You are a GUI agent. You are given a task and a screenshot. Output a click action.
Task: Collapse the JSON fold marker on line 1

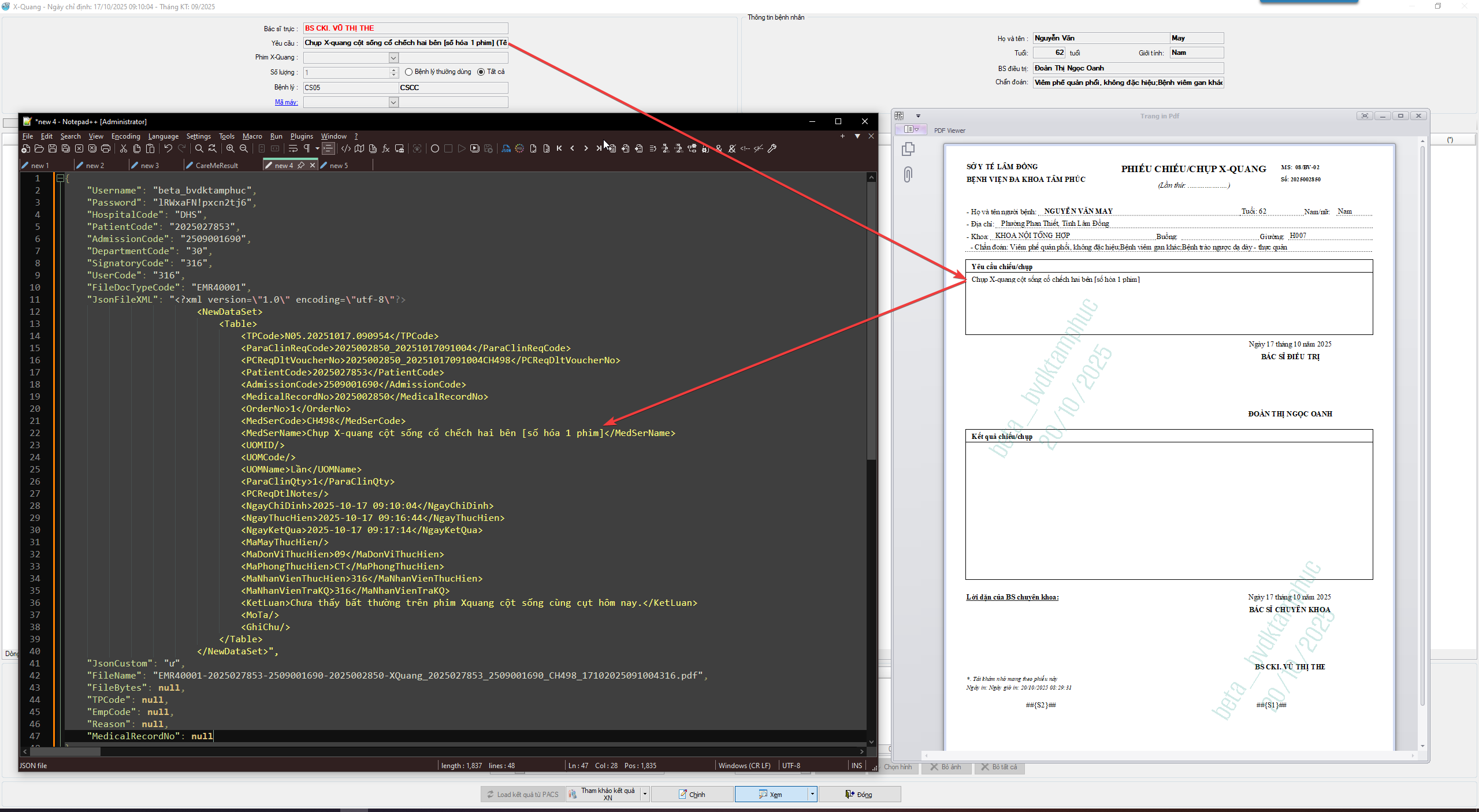click(x=60, y=178)
